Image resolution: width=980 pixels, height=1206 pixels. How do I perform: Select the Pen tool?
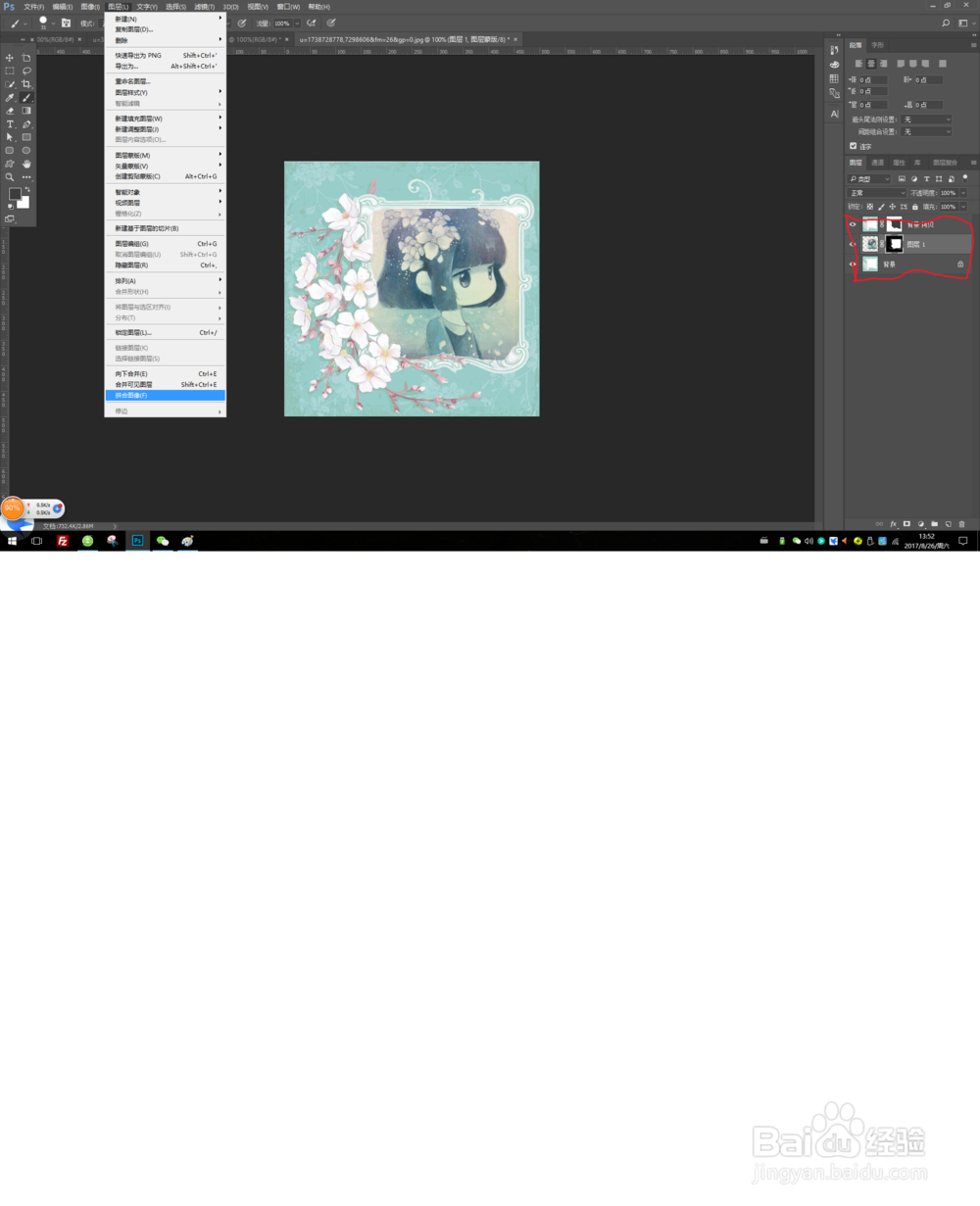point(26,124)
